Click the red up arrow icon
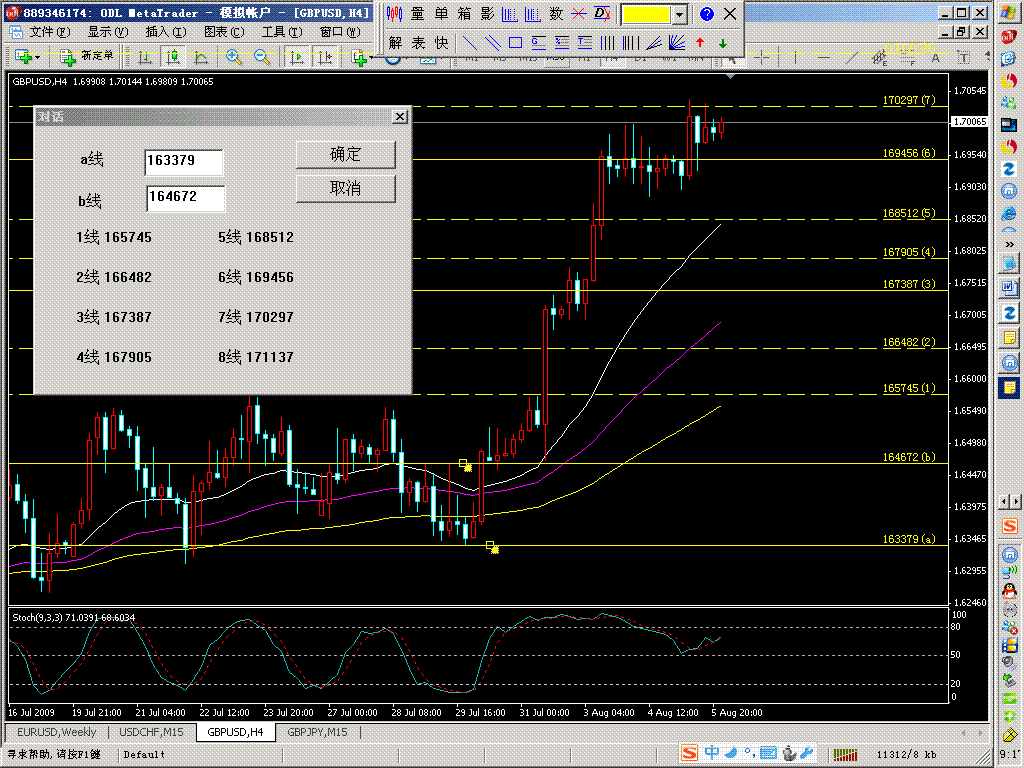The image size is (1024, 768). pos(700,43)
